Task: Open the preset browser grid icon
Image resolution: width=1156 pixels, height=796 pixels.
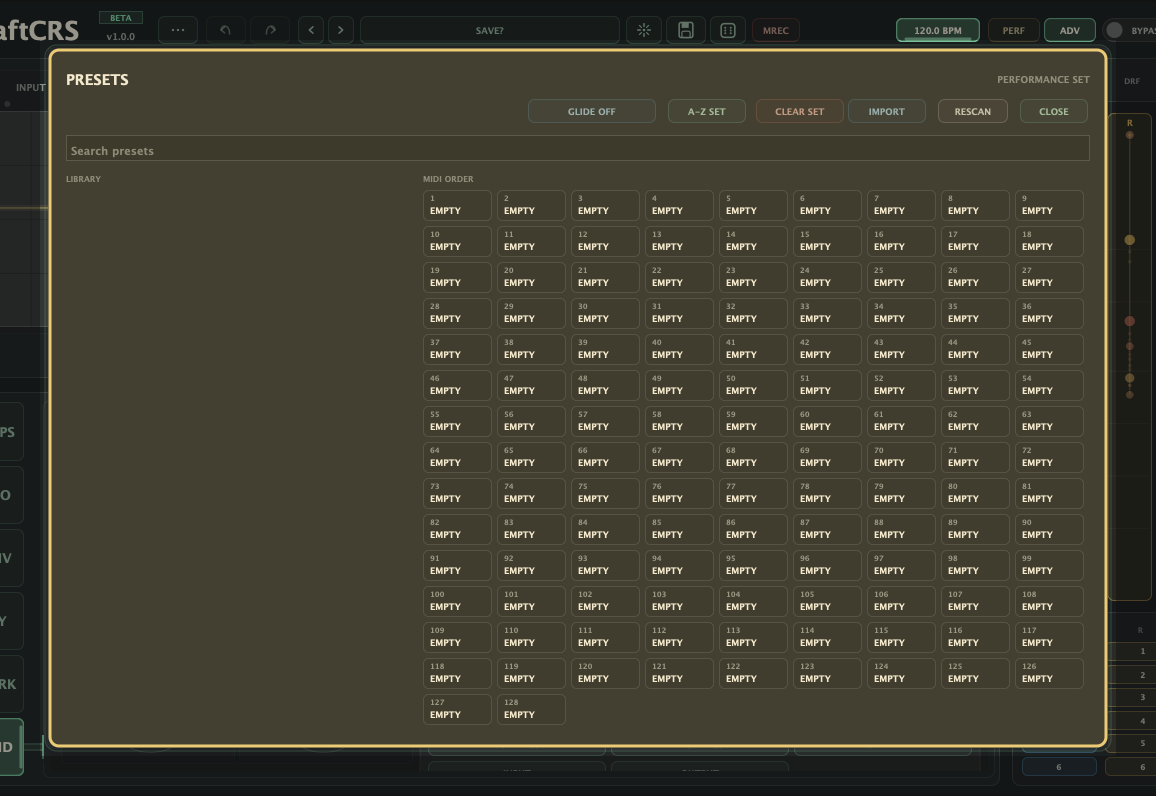Action: tap(728, 30)
